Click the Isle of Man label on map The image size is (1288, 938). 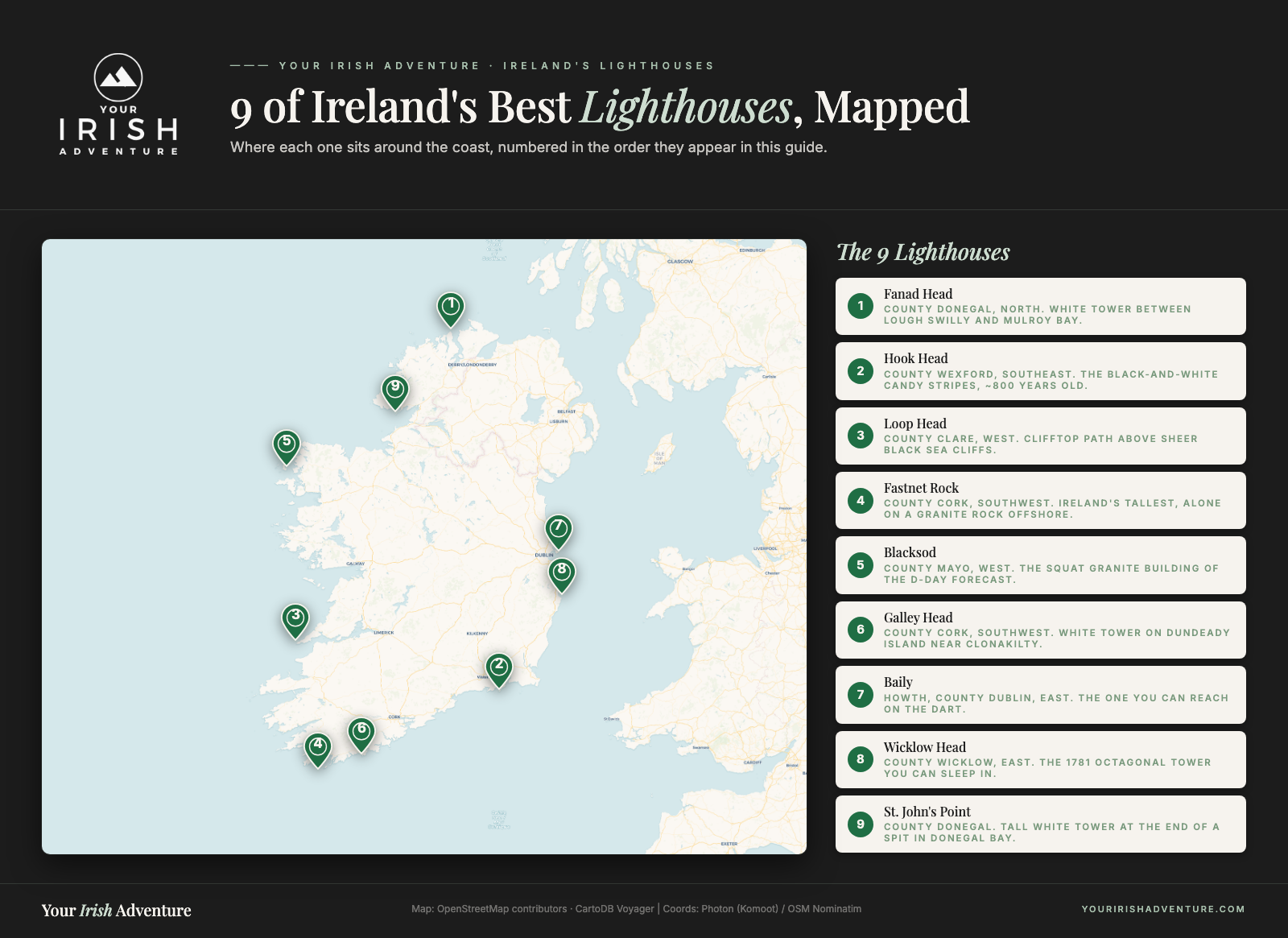pos(659,459)
